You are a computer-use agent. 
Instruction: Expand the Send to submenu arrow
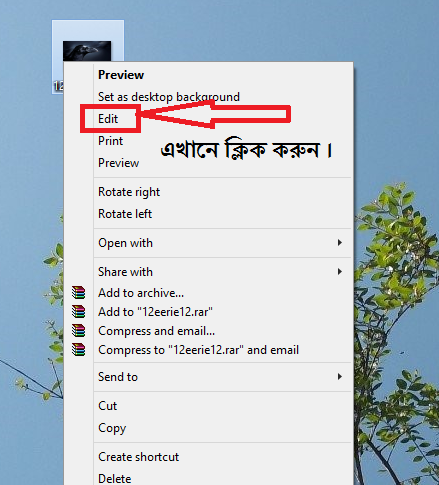point(340,377)
